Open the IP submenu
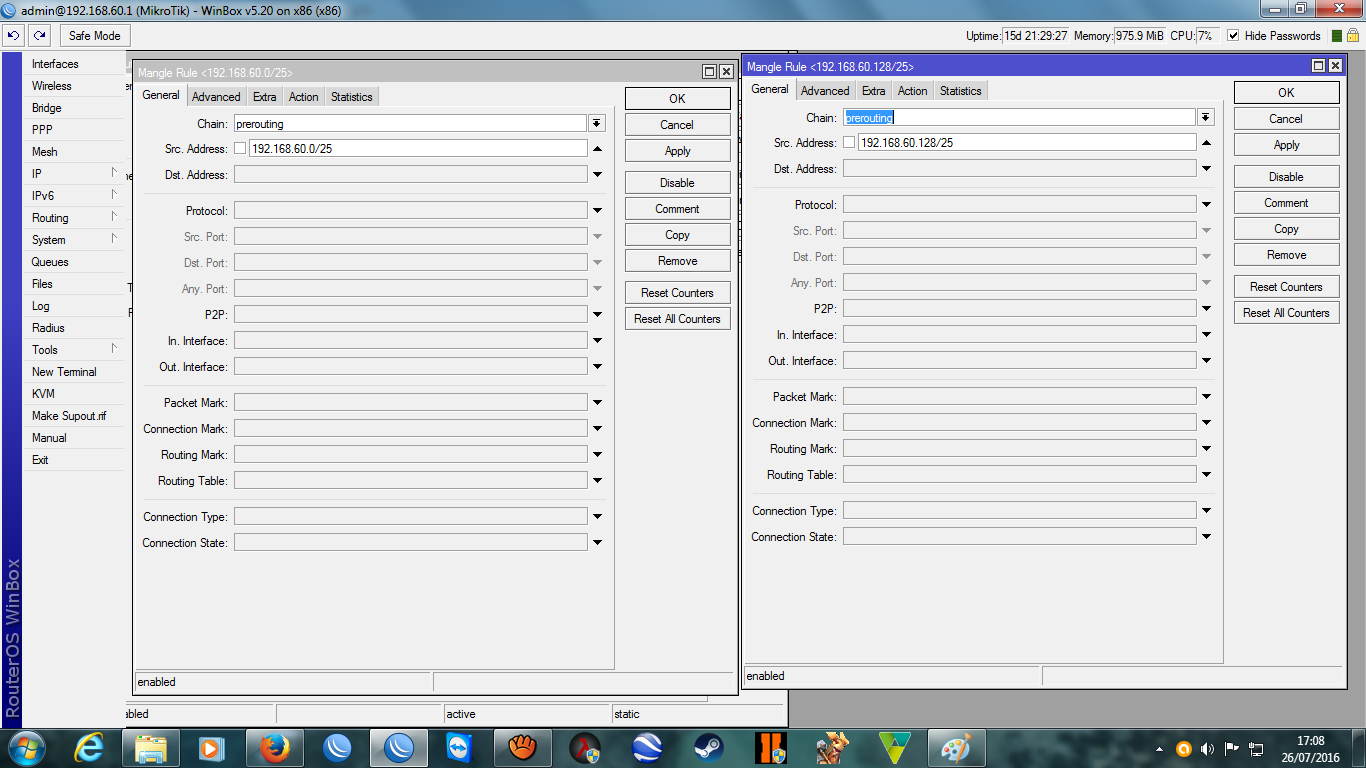Viewport: 1366px width, 768px height. [75, 174]
